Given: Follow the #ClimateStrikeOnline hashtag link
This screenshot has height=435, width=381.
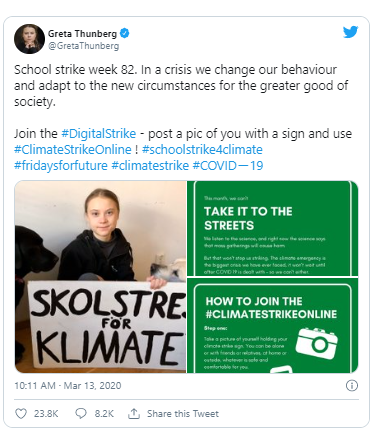Looking at the screenshot, I should tap(73, 149).
